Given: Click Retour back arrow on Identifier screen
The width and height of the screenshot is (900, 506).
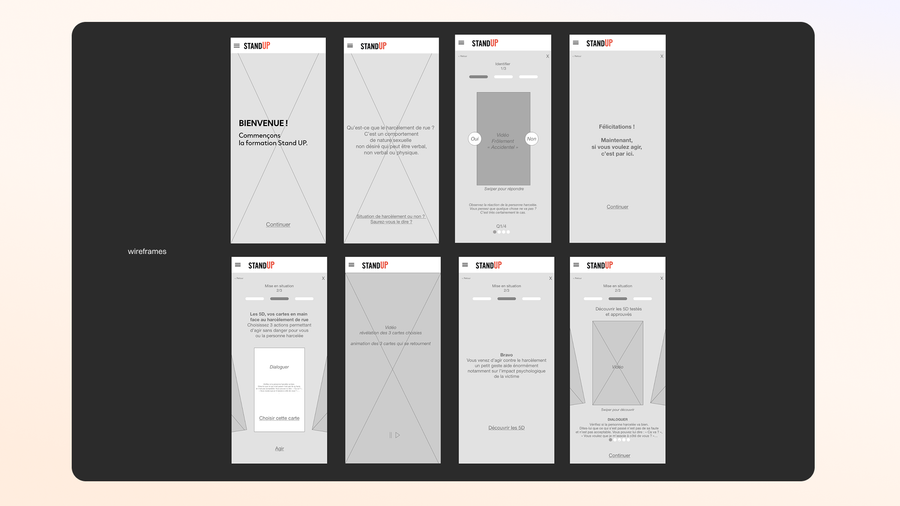Looking at the screenshot, I should (462, 56).
